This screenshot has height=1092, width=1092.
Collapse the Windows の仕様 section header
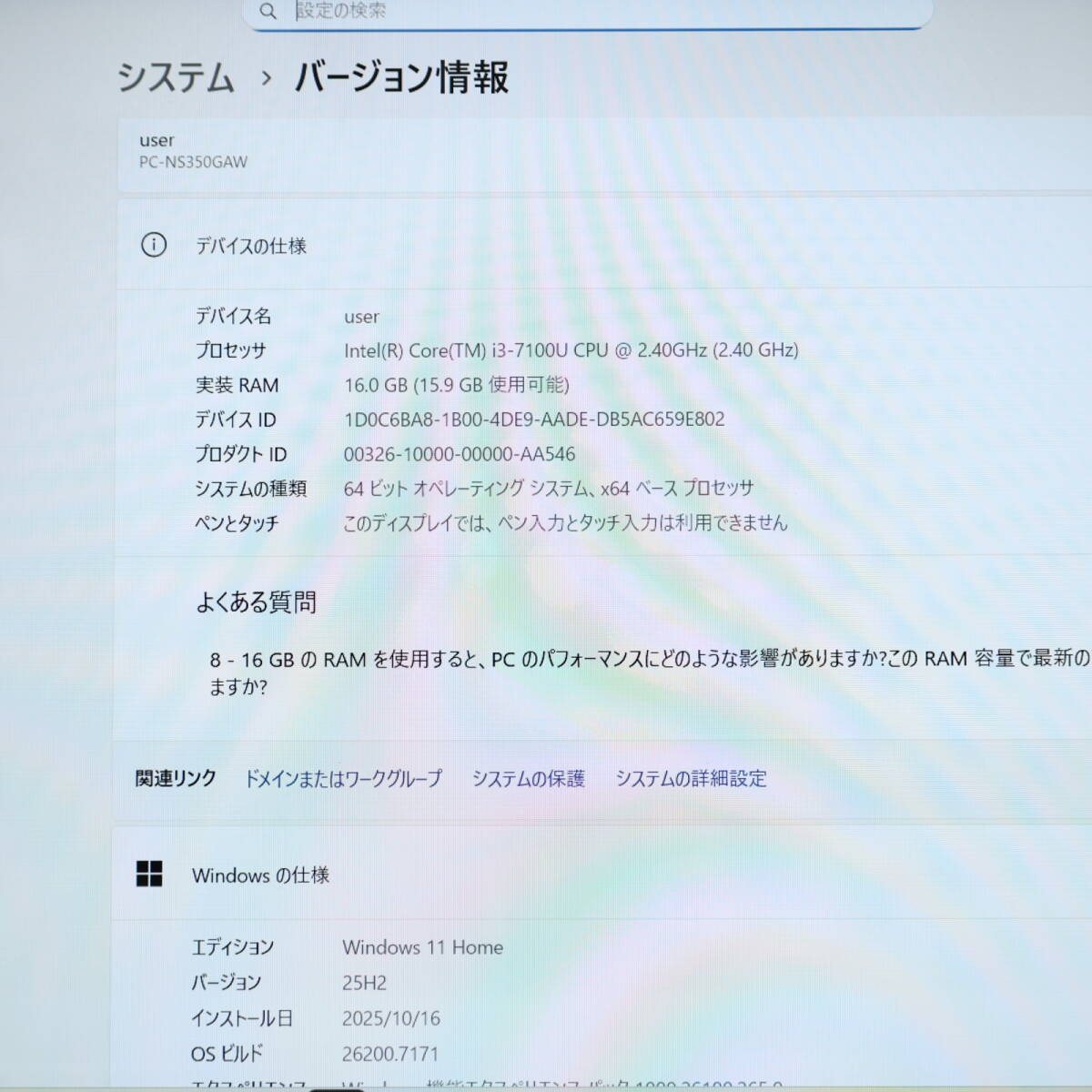click(x=602, y=875)
